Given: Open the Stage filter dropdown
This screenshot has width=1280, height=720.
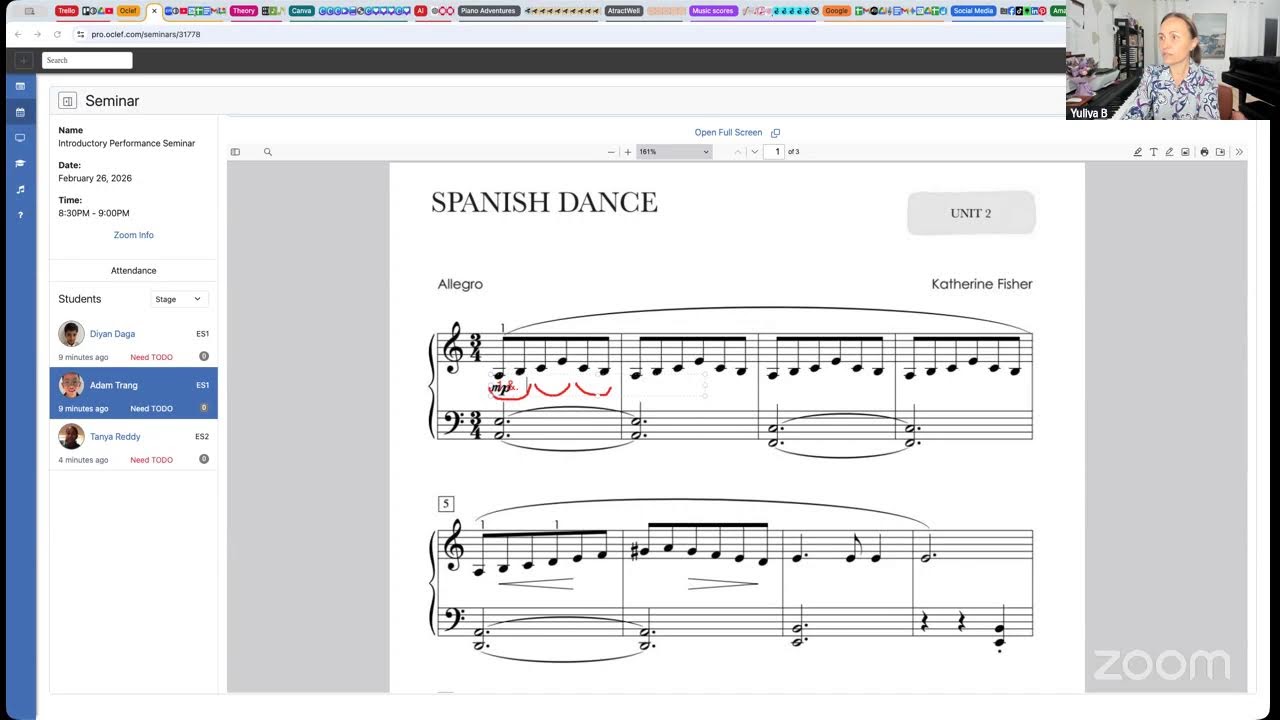Looking at the screenshot, I should pyautogui.click(x=180, y=299).
